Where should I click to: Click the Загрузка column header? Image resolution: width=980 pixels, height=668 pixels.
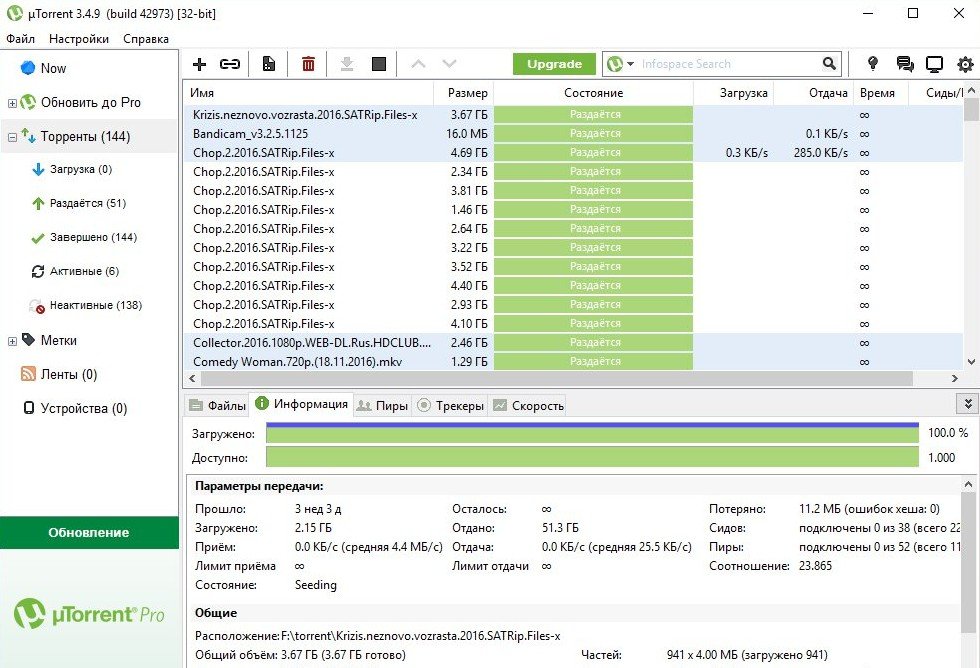coord(734,93)
